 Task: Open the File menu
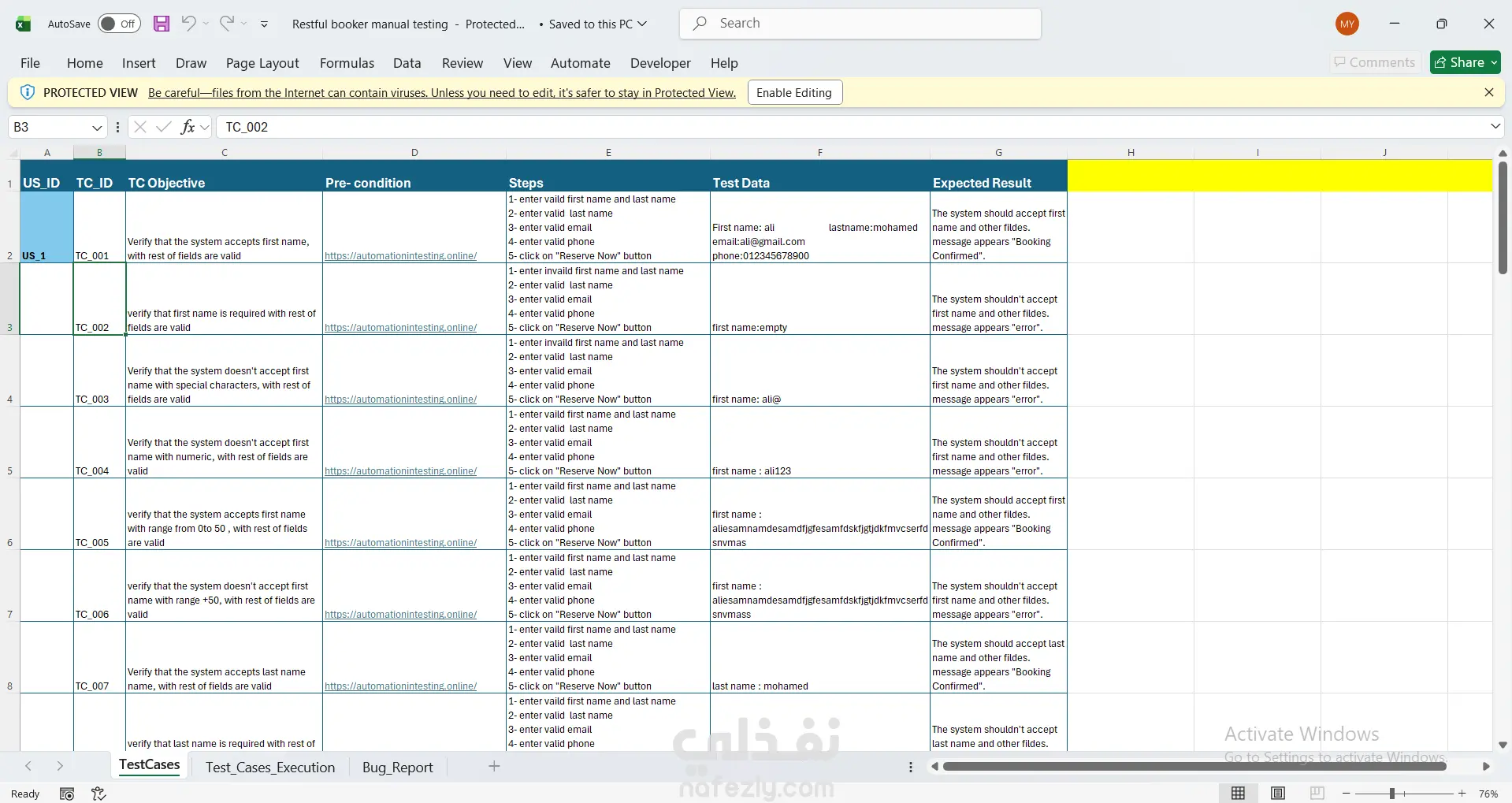coord(30,63)
